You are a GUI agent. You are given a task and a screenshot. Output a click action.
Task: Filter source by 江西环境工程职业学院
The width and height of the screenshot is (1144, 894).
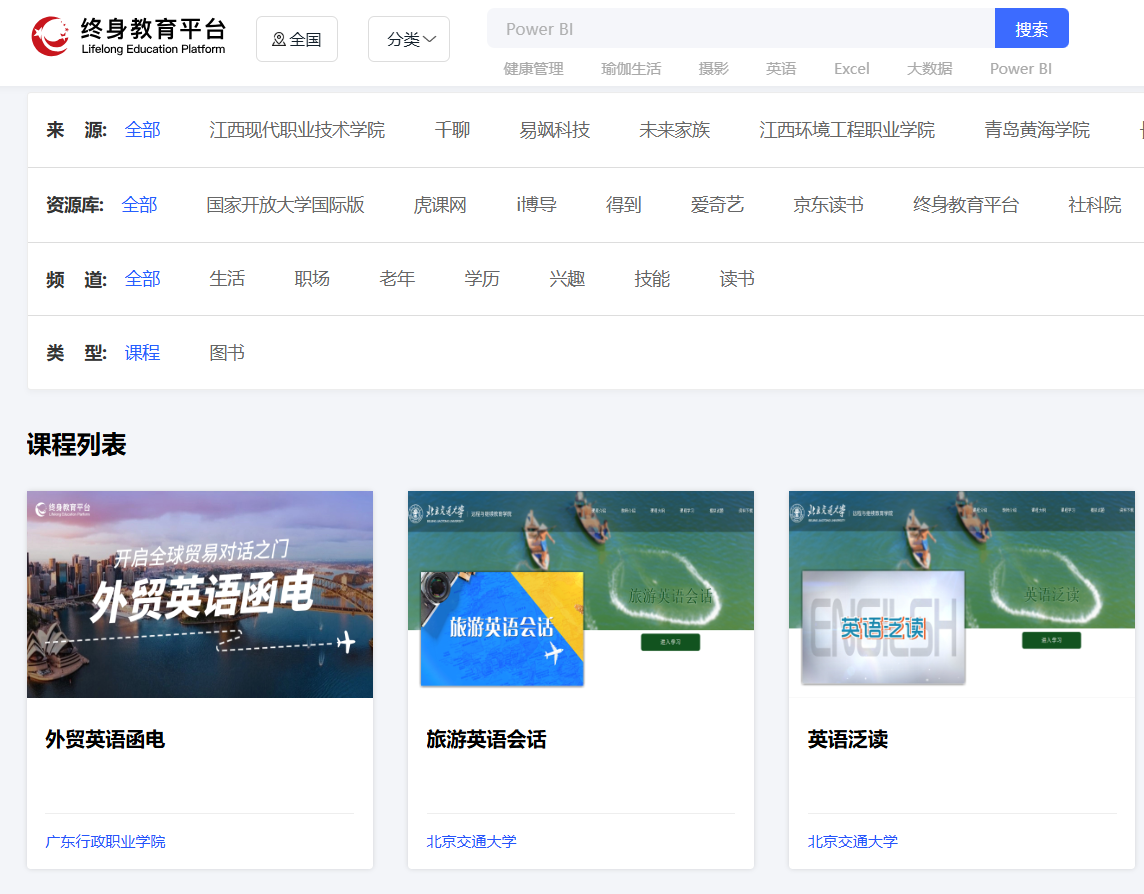pyautogui.click(x=847, y=130)
